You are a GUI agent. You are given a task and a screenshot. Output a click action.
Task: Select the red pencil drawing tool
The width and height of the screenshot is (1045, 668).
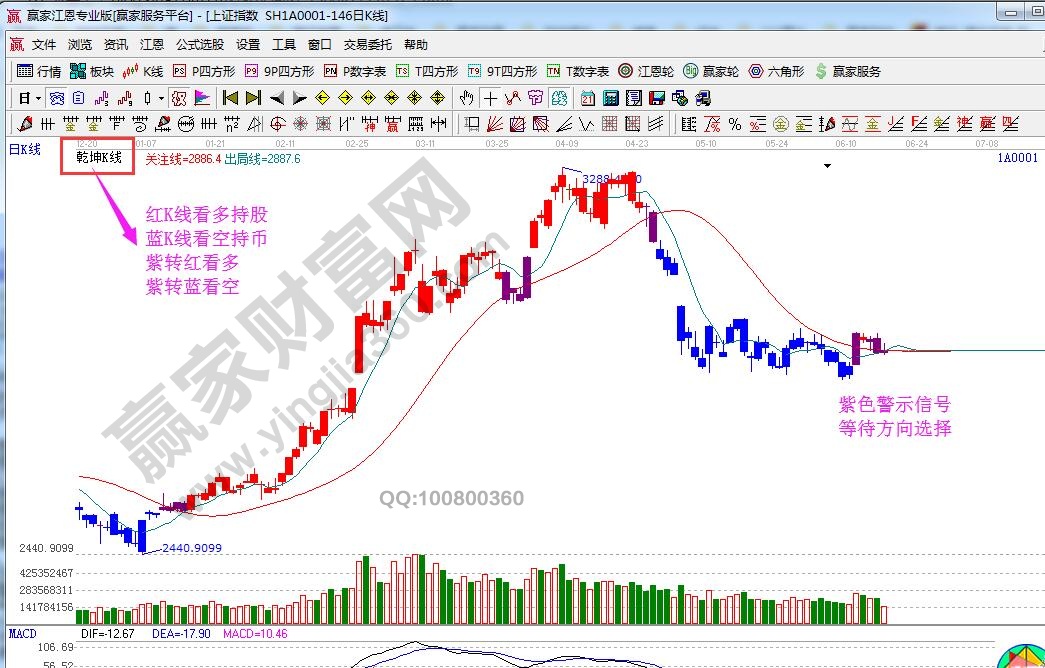coord(24,124)
